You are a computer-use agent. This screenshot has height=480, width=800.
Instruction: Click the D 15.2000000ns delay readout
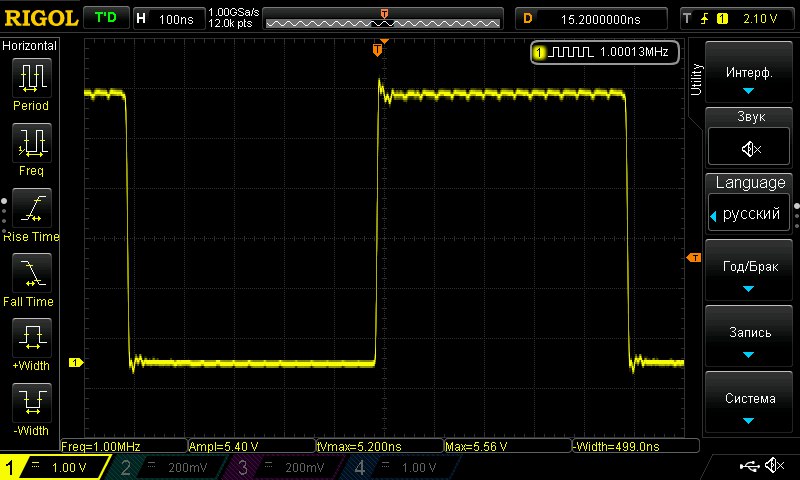[x=591, y=19]
